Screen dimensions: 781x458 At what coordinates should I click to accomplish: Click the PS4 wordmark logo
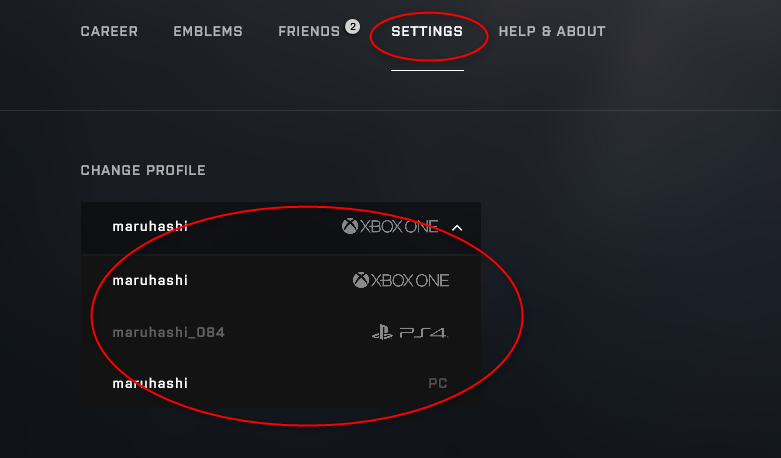point(423,333)
